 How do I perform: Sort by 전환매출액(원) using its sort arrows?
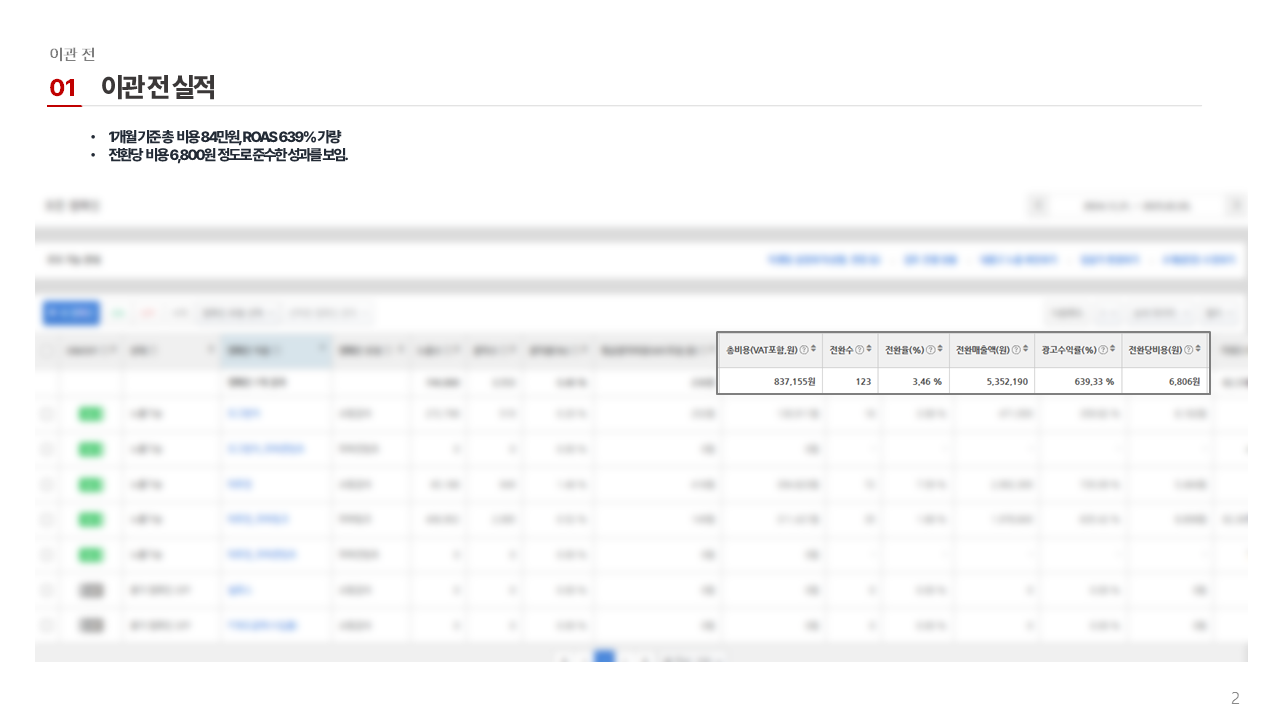coord(1025,348)
